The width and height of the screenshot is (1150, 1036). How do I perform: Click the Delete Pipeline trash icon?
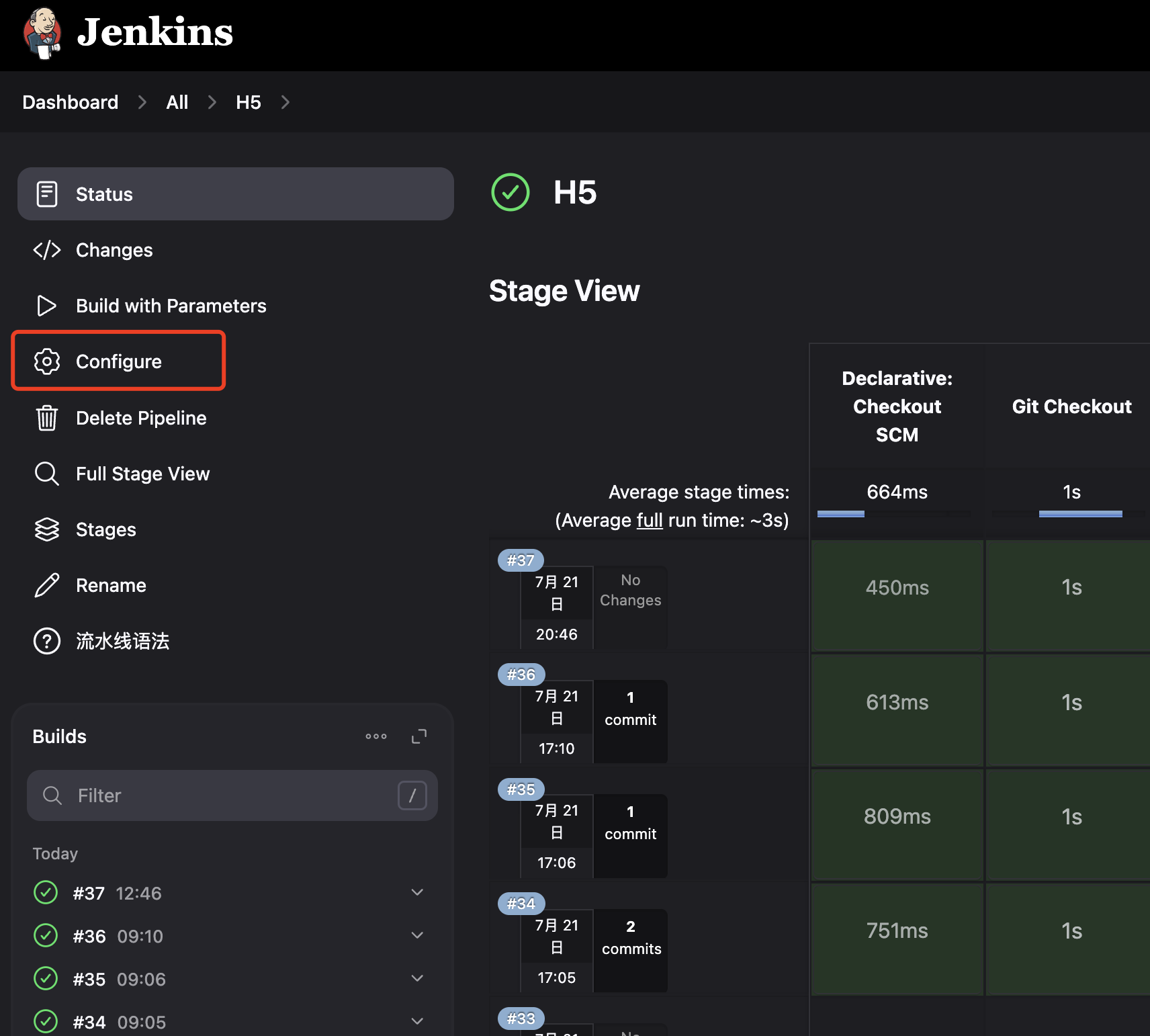47,418
